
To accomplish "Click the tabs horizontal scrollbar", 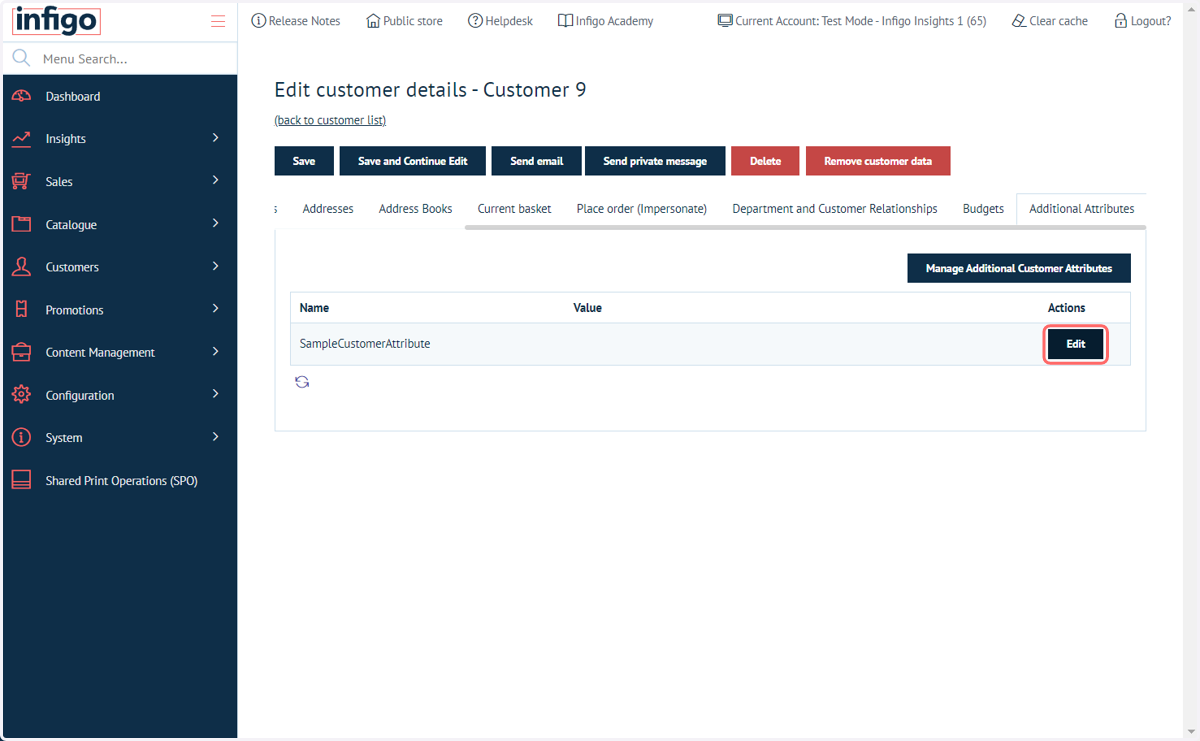I will (805, 228).
